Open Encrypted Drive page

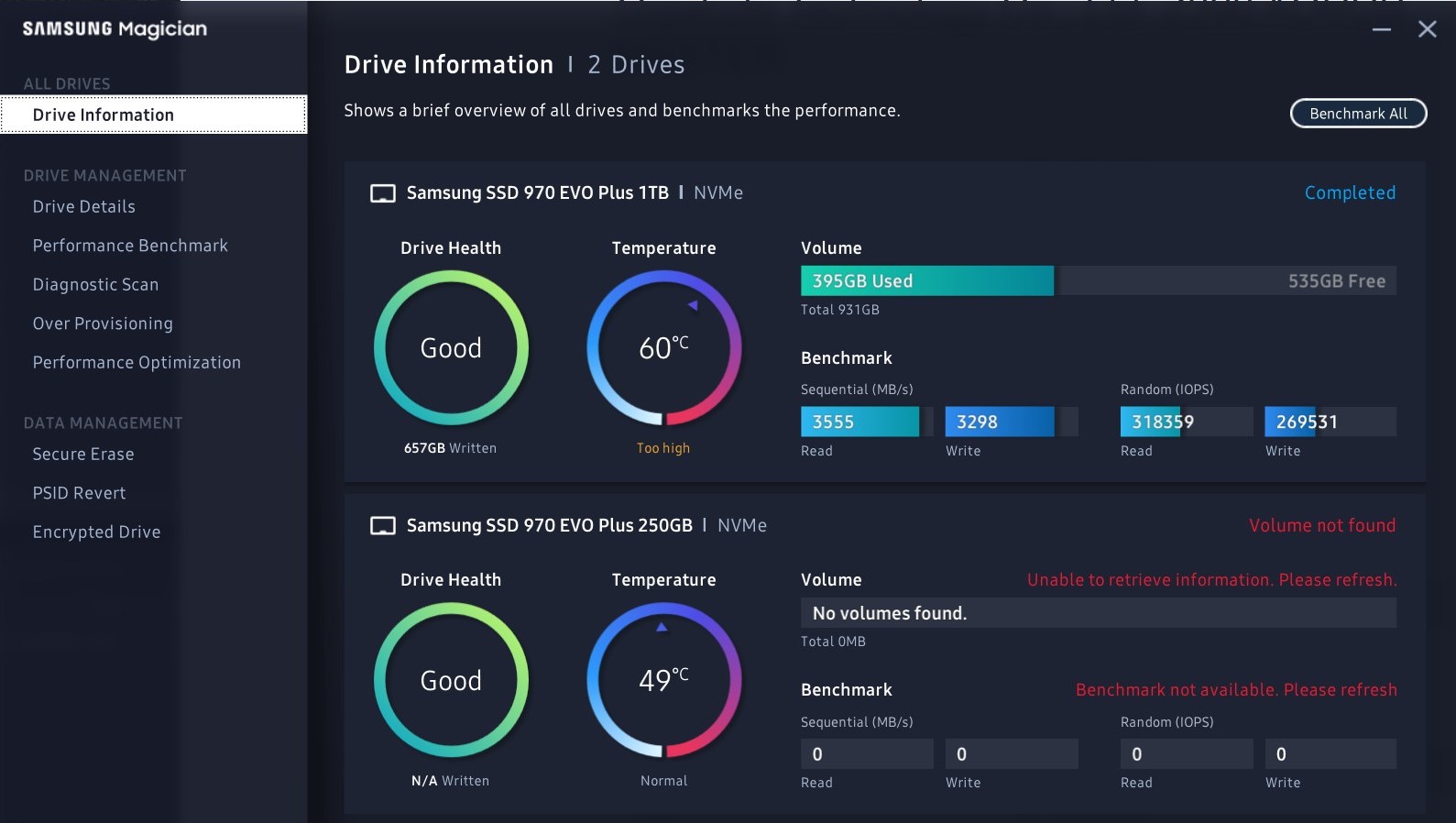(96, 532)
